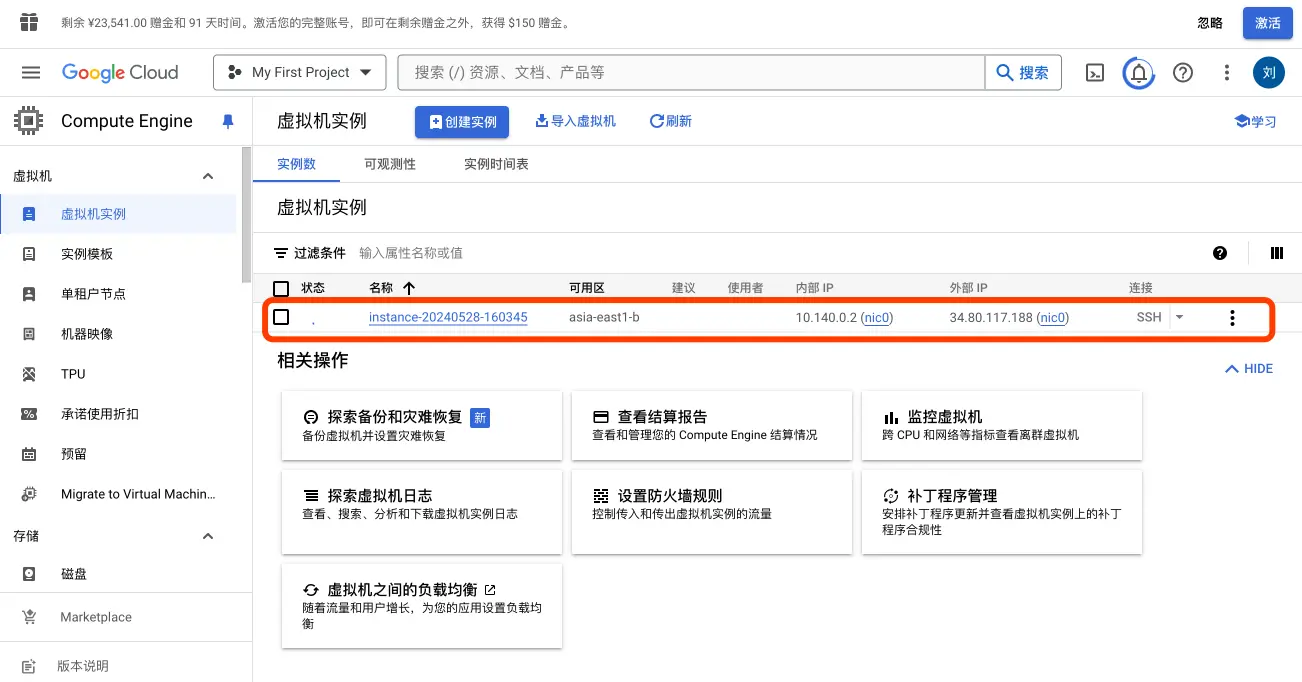This screenshot has width=1302, height=682.
Task: Open the settings three-dot menu in header
Action: [1227, 72]
